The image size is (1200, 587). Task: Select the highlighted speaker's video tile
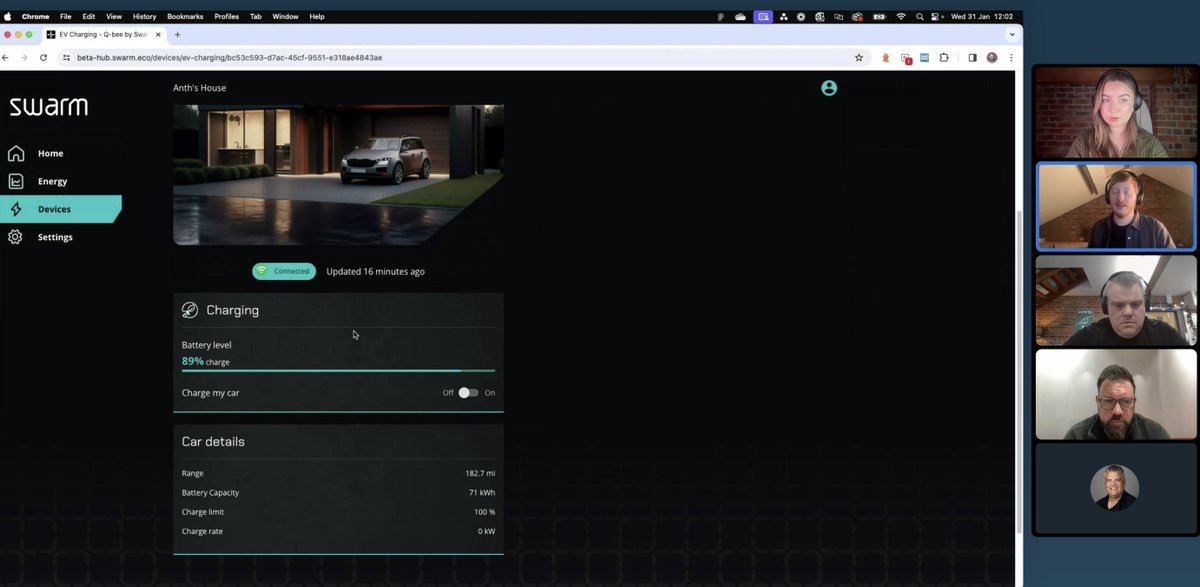[x=1116, y=206]
